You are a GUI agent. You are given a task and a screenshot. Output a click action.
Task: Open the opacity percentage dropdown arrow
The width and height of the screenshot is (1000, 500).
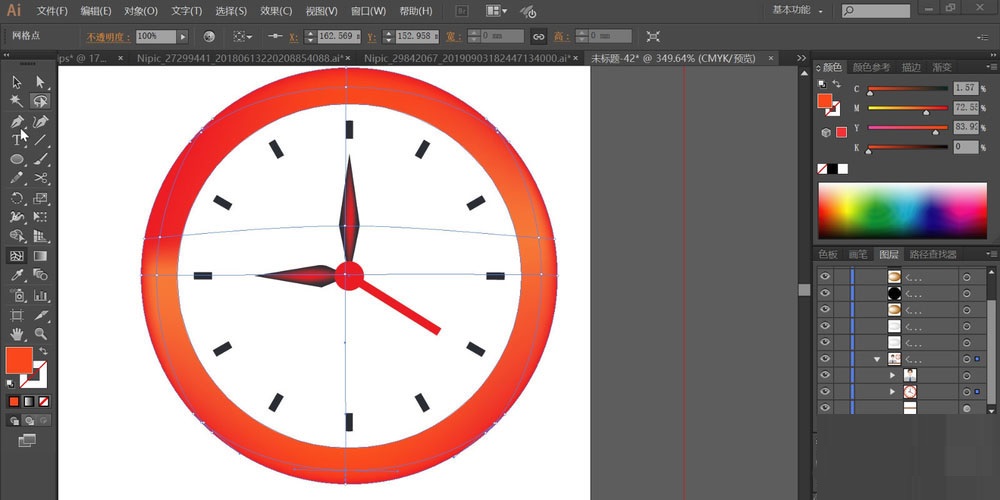coord(180,36)
